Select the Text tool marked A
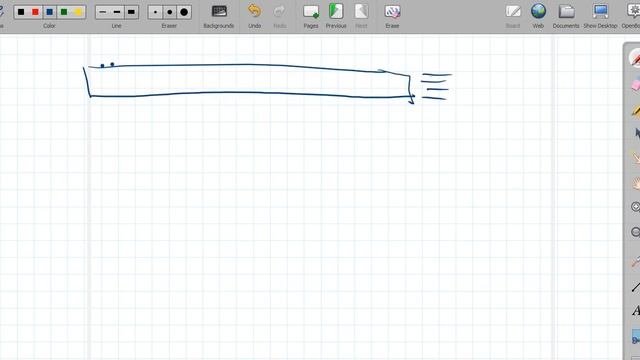The image size is (640, 360). click(x=636, y=311)
